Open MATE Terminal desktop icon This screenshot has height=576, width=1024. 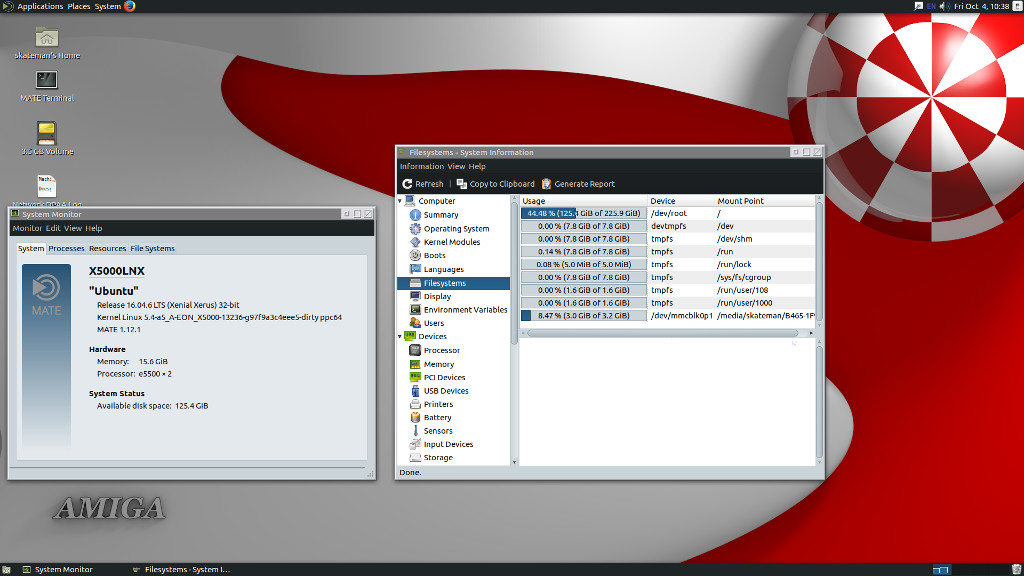click(46, 86)
